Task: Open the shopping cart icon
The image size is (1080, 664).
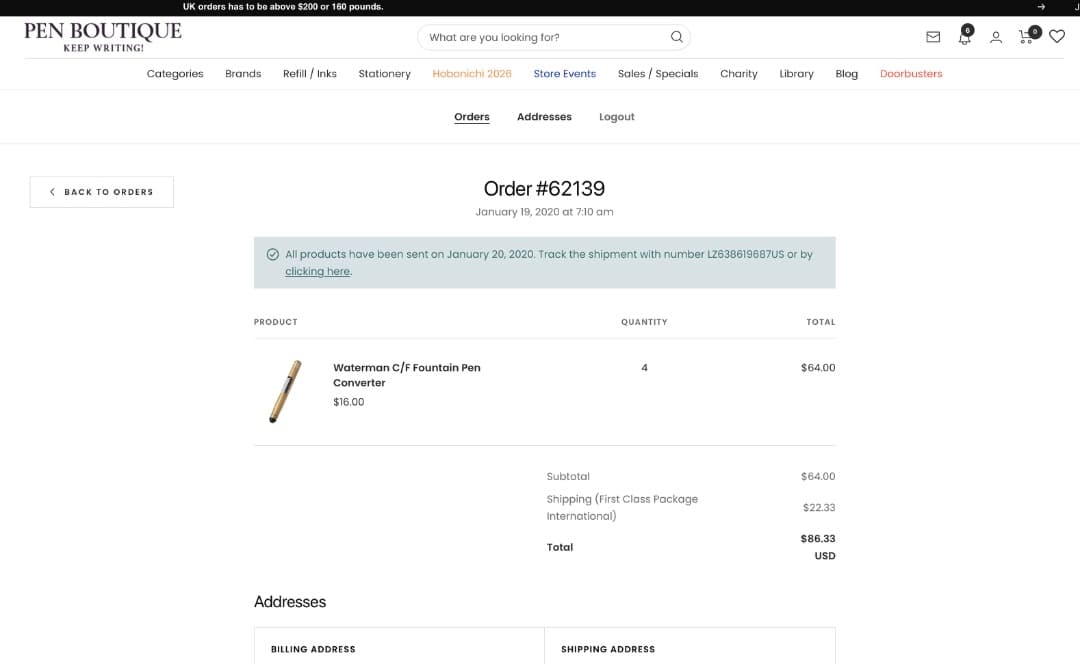Action: (x=1028, y=36)
